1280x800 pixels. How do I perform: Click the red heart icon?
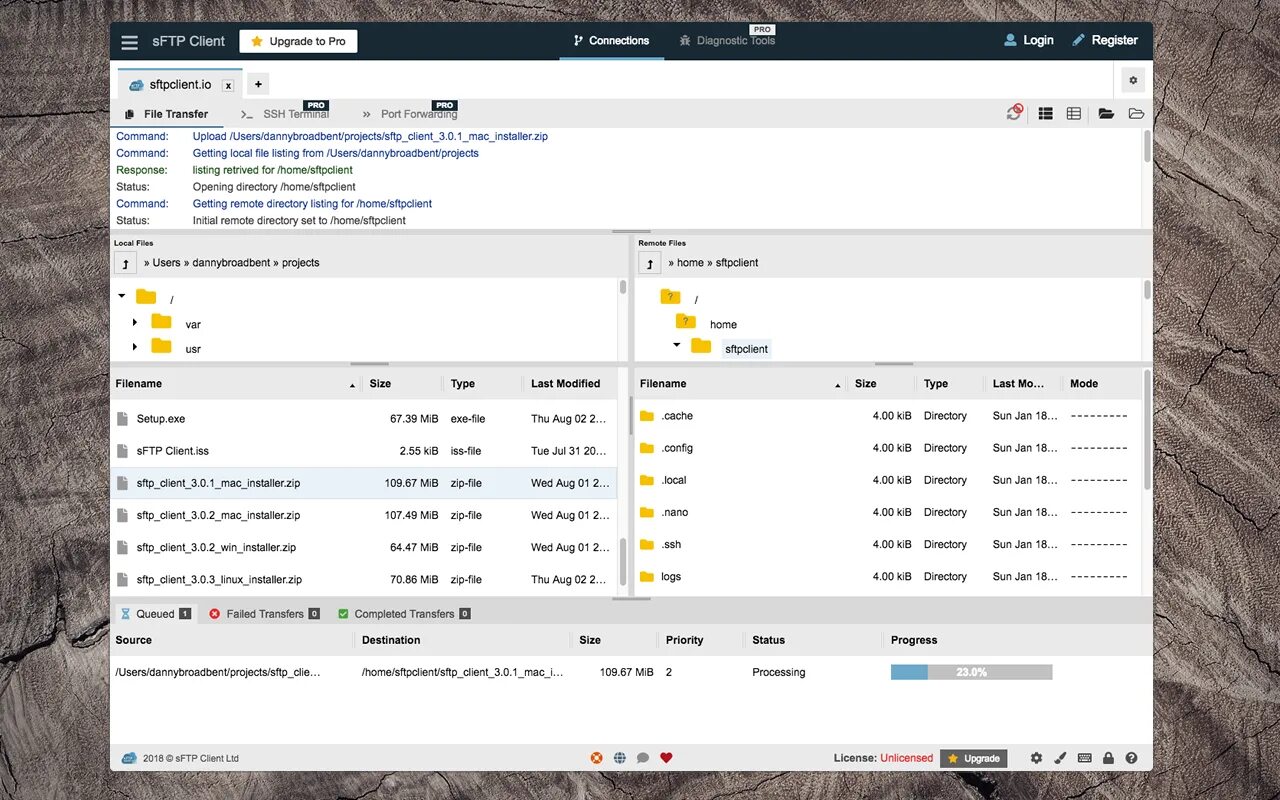pos(666,758)
